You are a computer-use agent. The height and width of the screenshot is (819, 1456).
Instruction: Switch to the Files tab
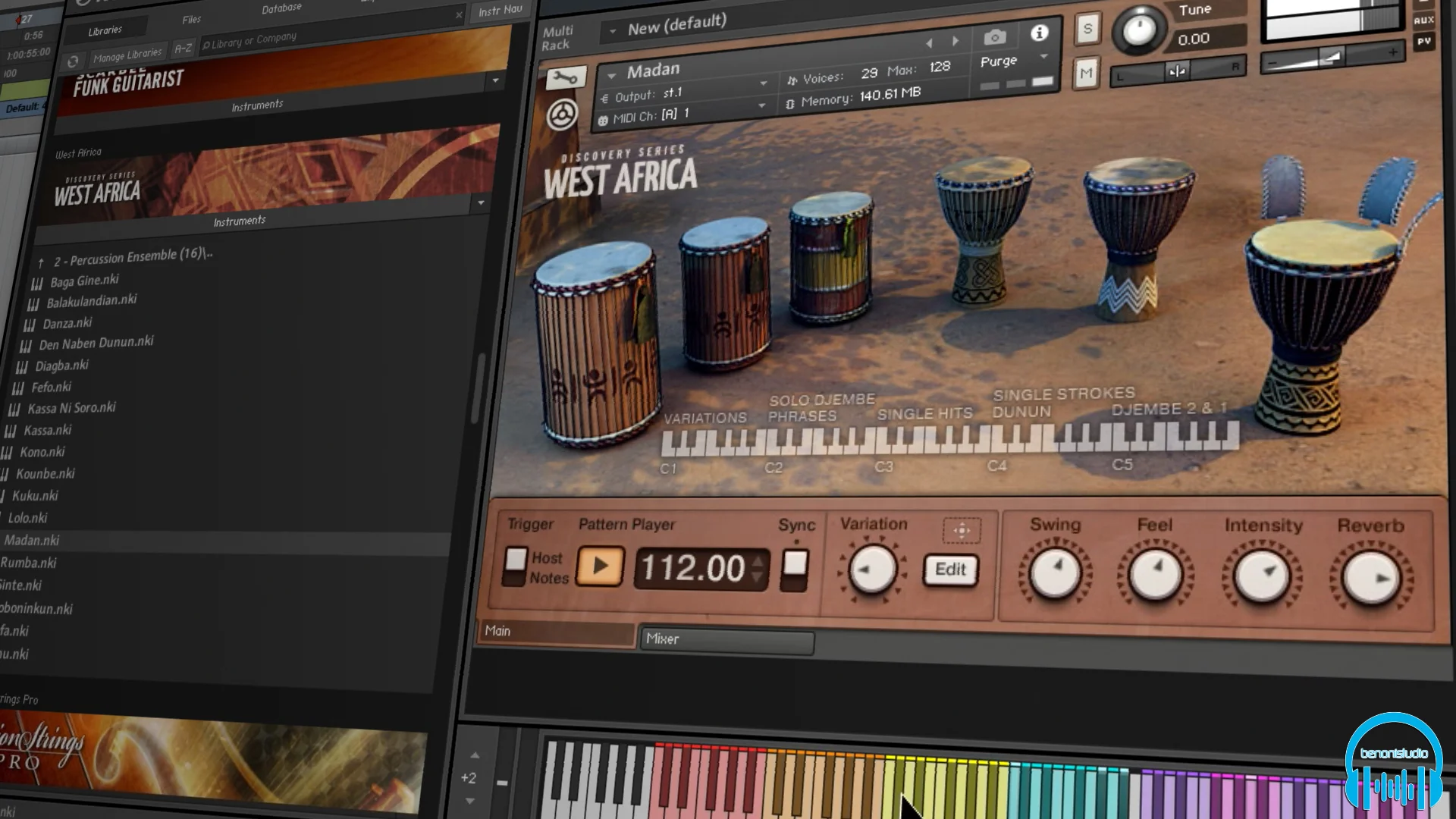coord(192,20)
